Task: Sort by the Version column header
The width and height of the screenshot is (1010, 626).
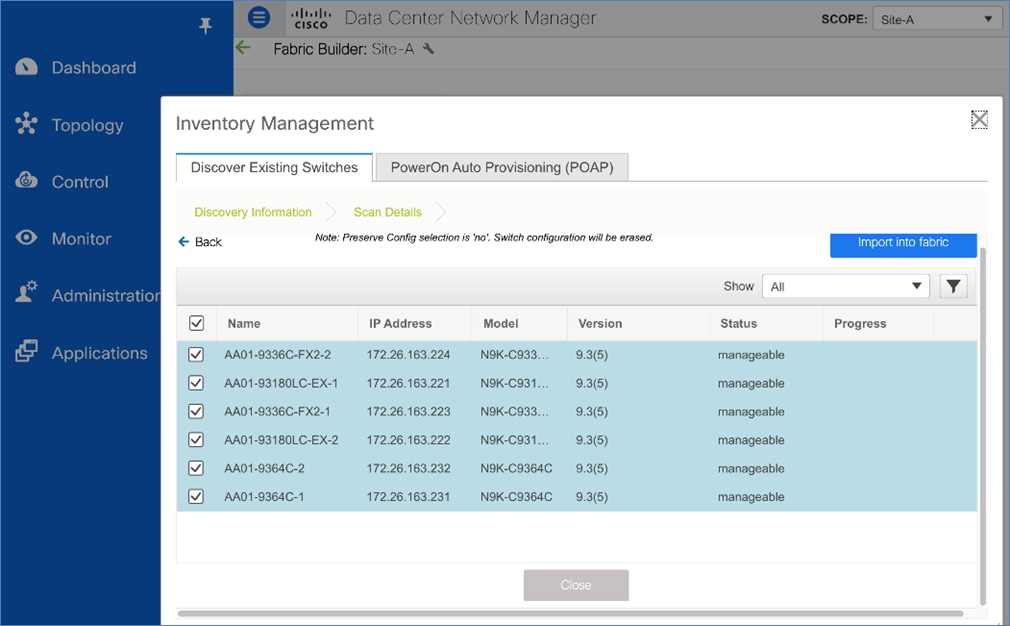Action: (600, 323)
